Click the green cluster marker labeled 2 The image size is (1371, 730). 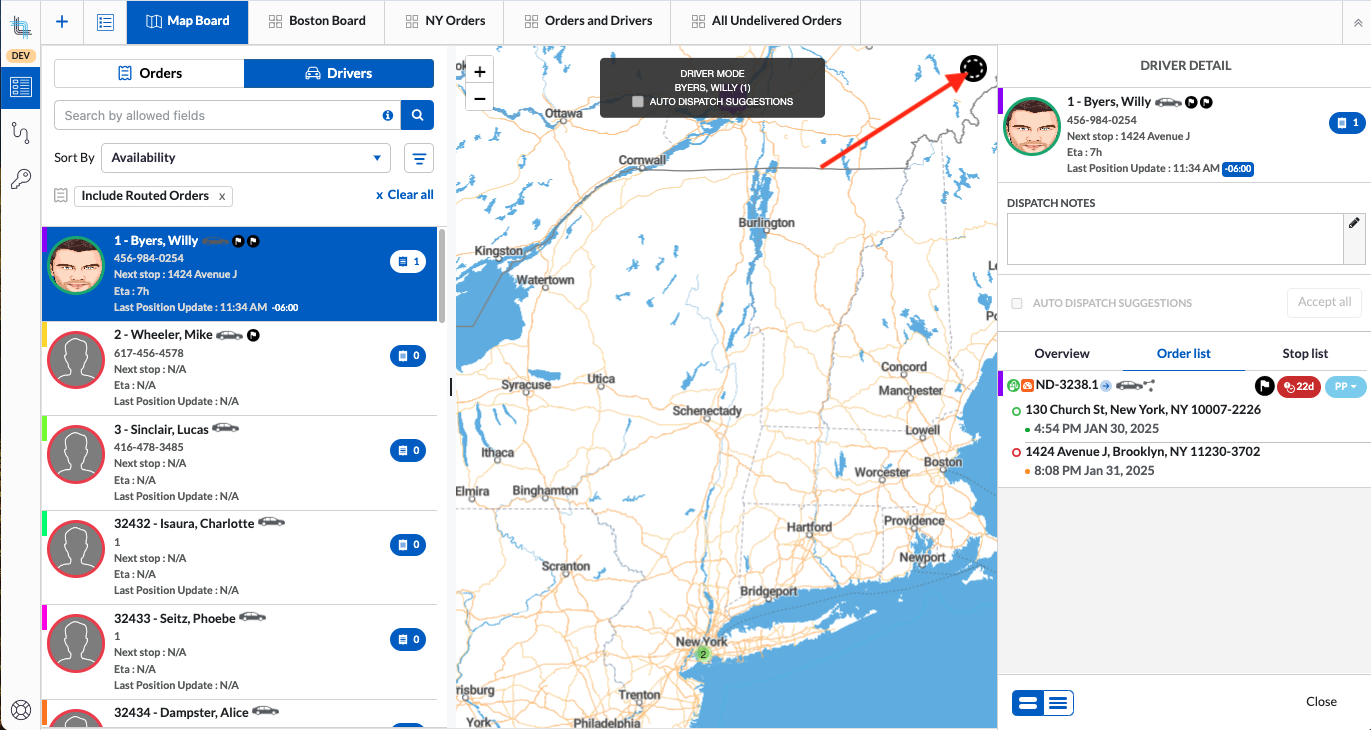tap(703, 654)
